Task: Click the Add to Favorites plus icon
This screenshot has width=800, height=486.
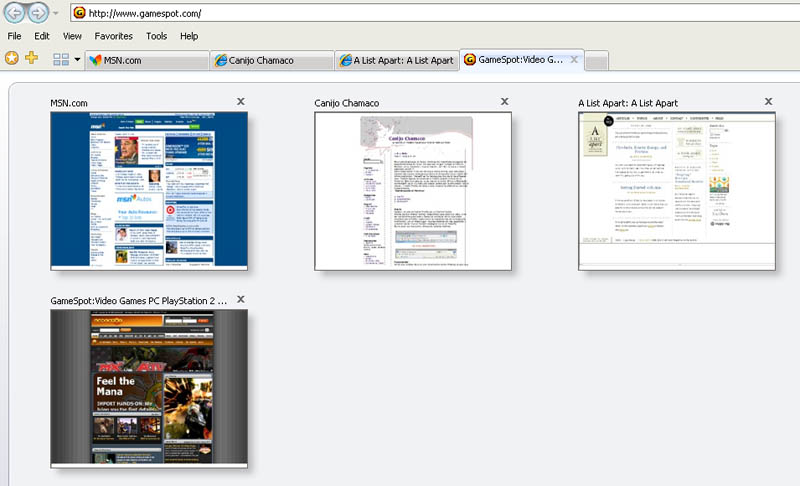Action: 32,59
